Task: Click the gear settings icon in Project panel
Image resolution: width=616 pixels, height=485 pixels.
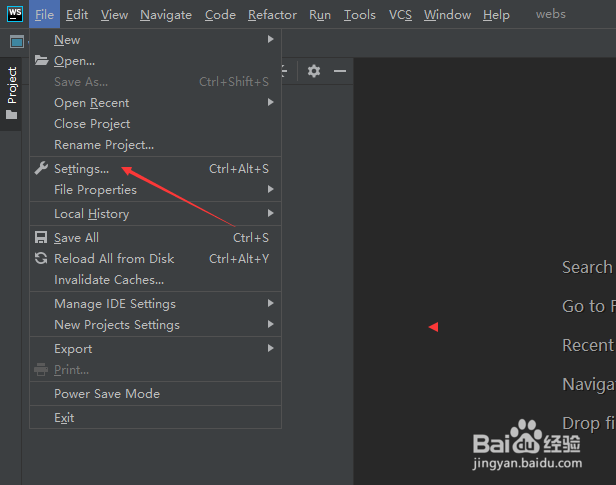Action: [314, 71]
